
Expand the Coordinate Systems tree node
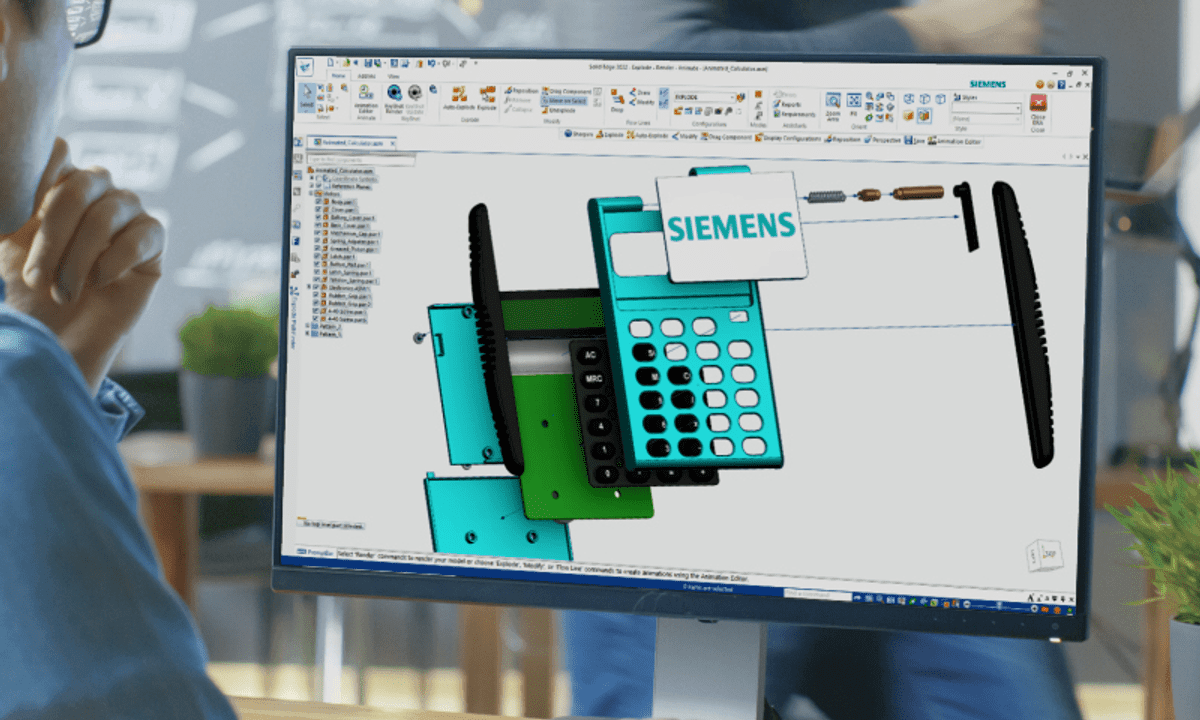[313, 177]
